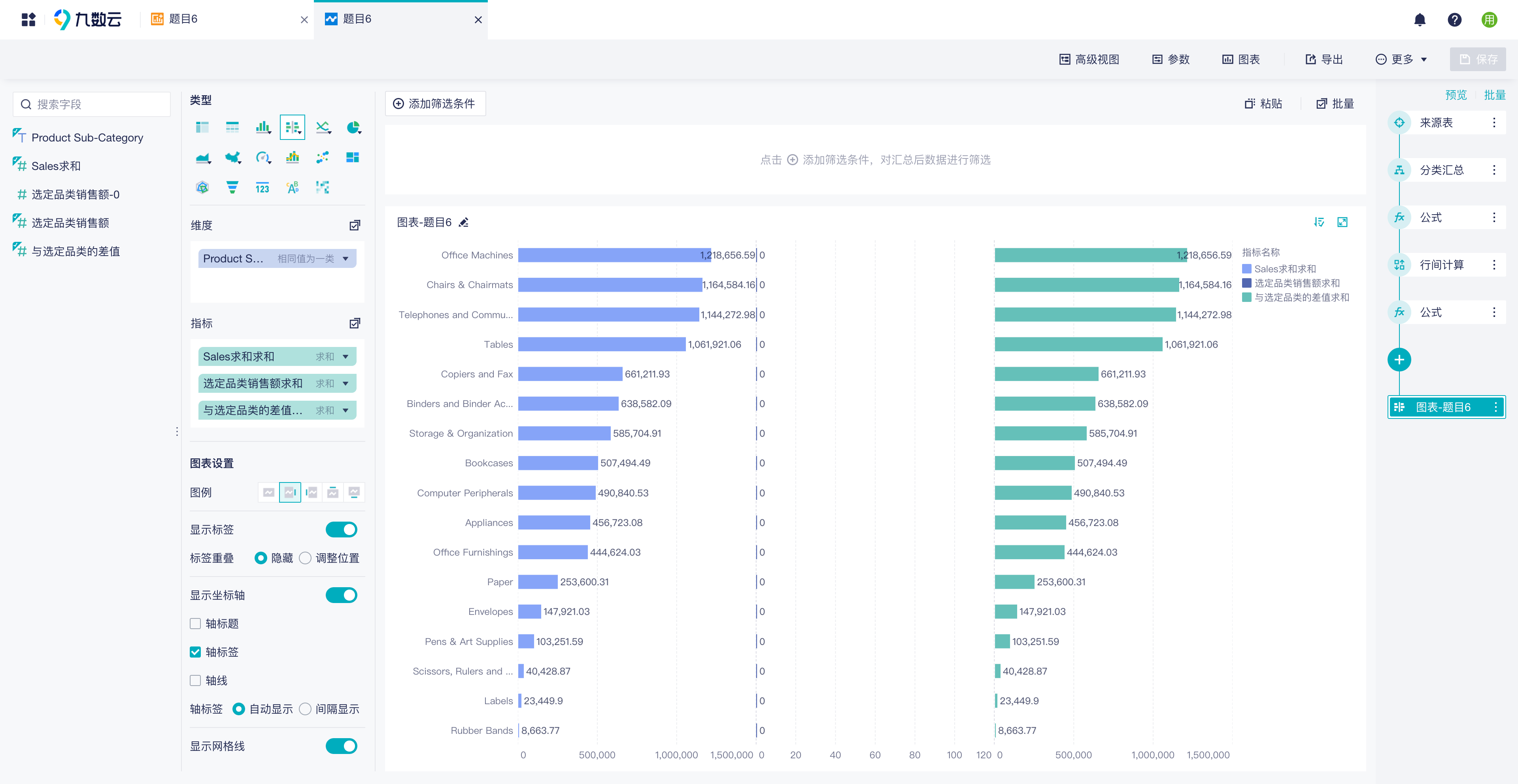Select the map chart type icon

(233, 157)
